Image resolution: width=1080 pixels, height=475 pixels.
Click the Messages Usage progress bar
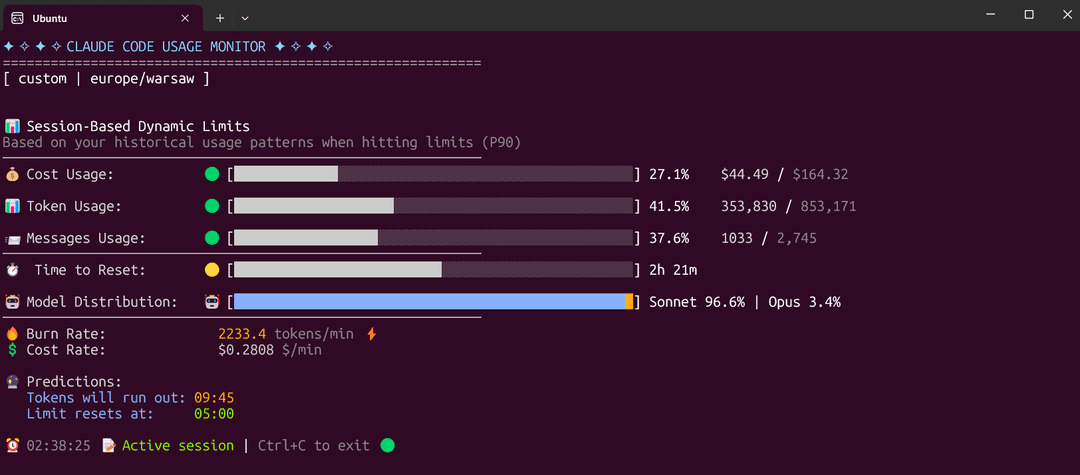[x=434, y=238]
